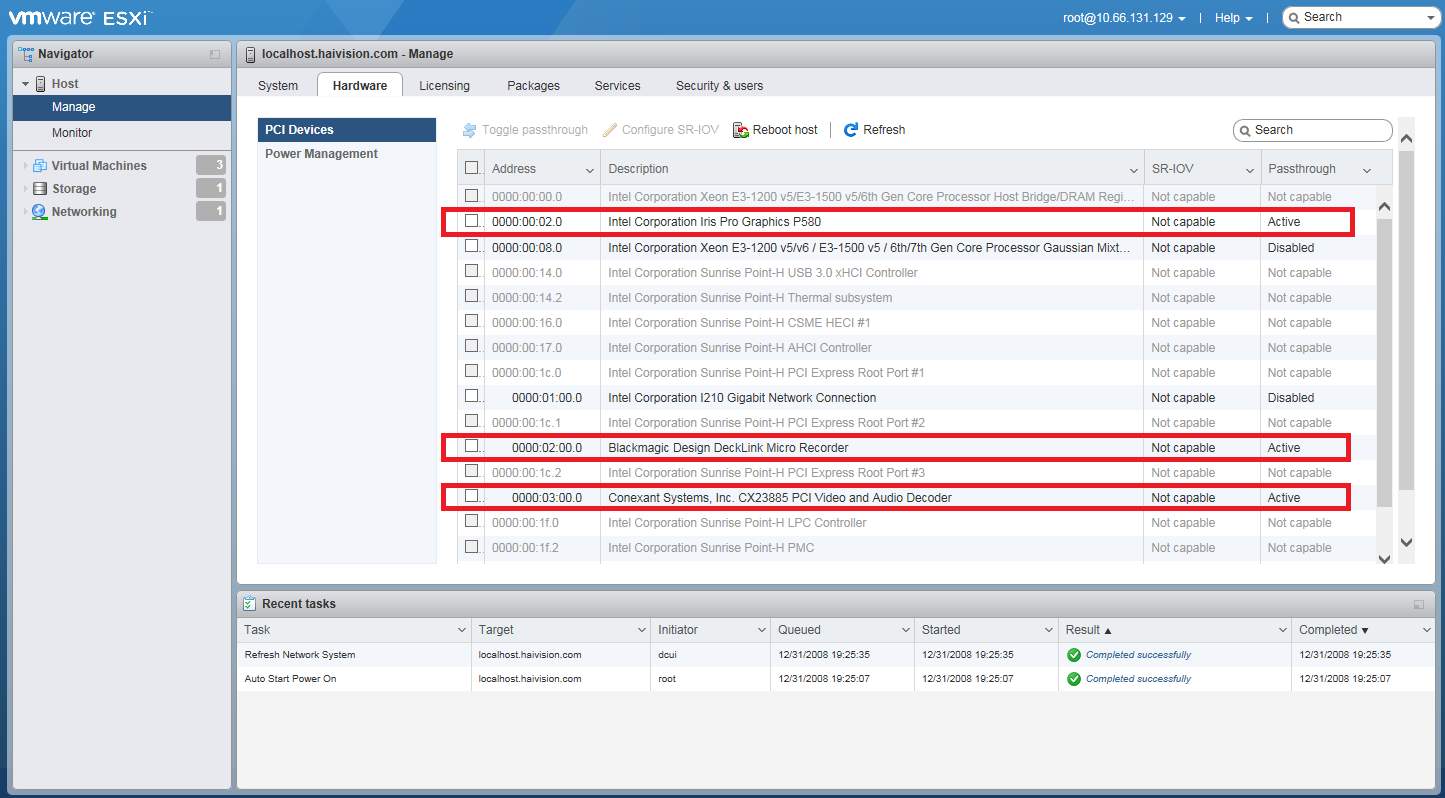
Task: Open the Security & users tab
Action: coord(719,86)
